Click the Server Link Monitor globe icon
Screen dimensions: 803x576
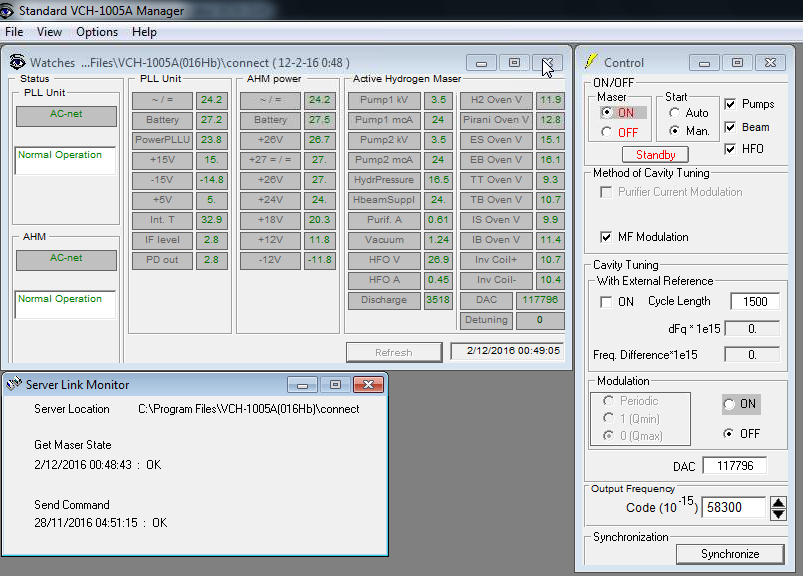click(x=13, y=385)
